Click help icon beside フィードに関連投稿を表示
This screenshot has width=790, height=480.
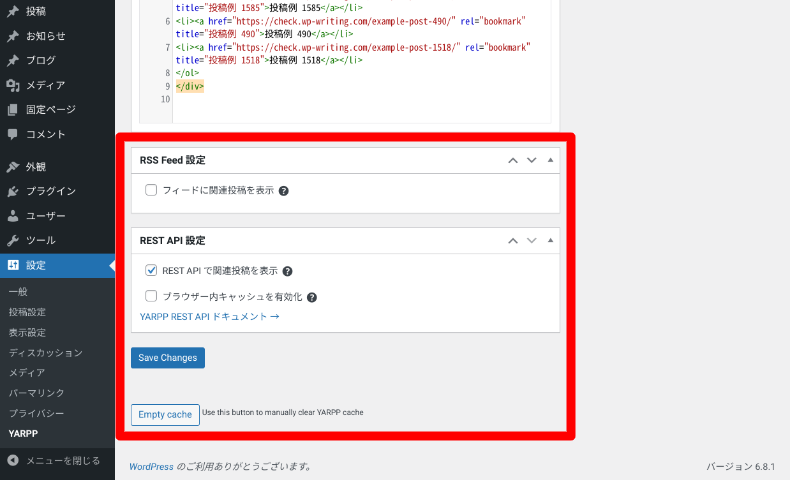pyautogui.click(x=284, y=191)
